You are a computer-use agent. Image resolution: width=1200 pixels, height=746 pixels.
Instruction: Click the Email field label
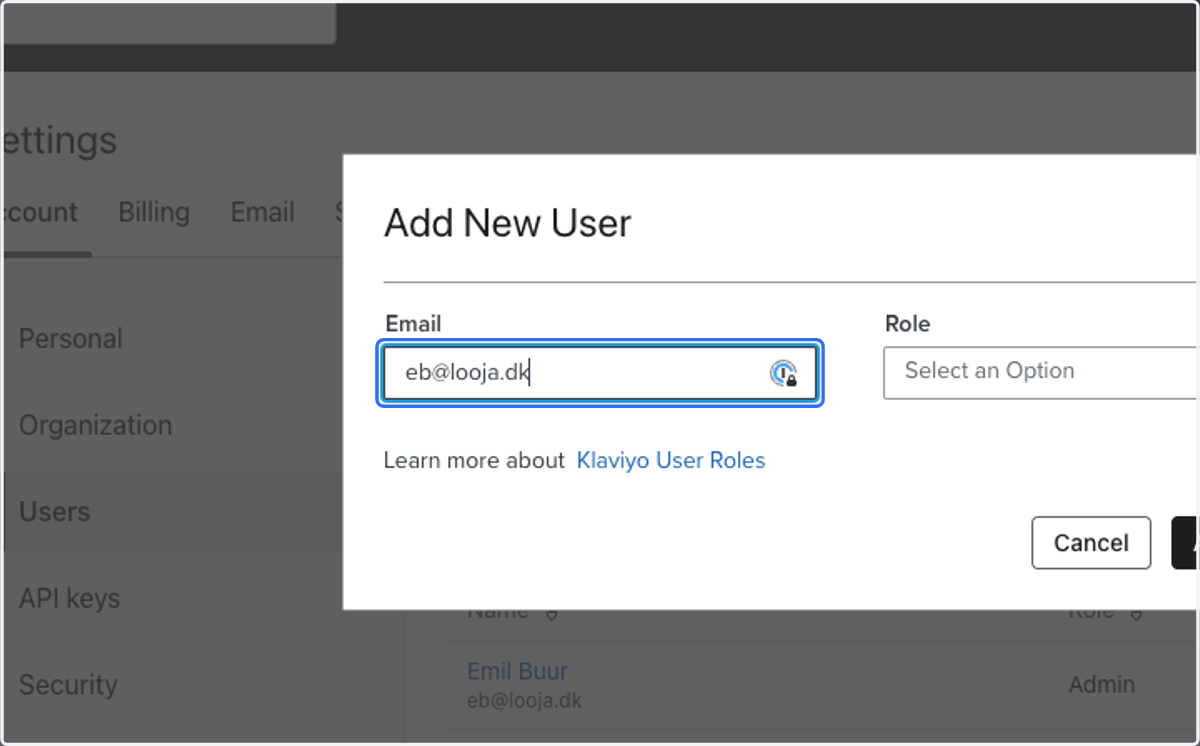pos(413,324)
